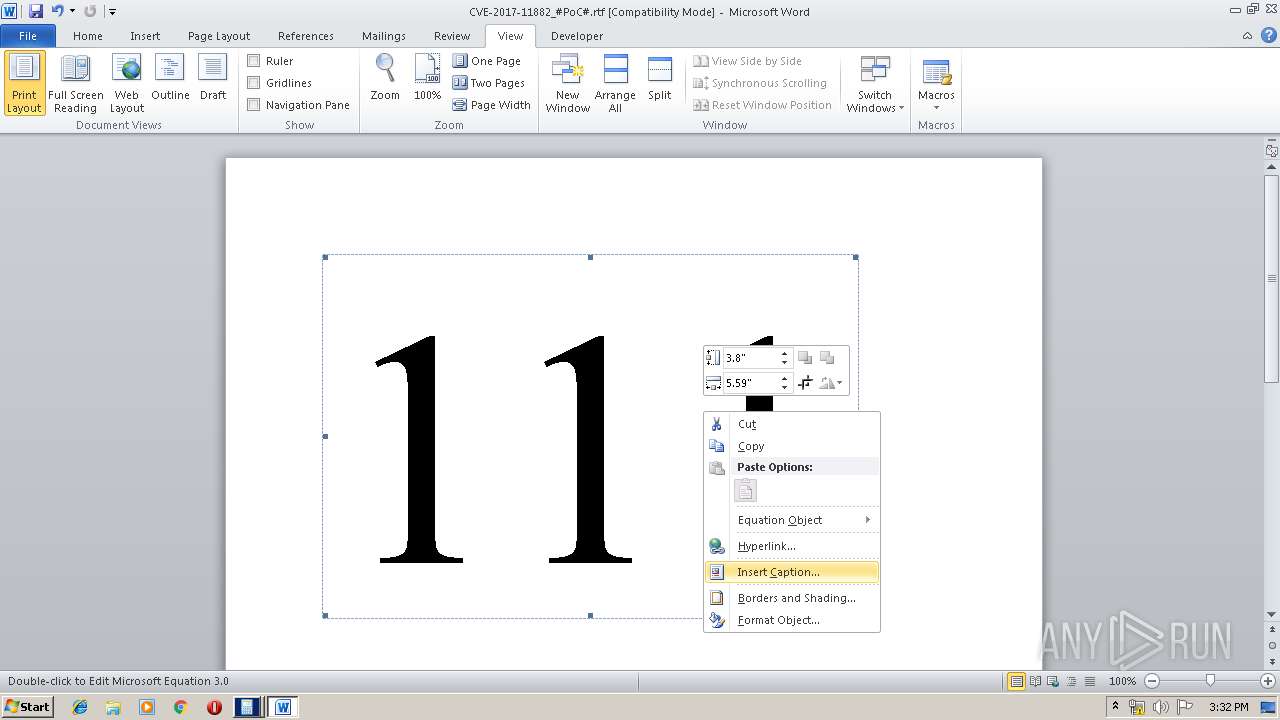Open Opera browser from taskbar

tap(214, 707)
